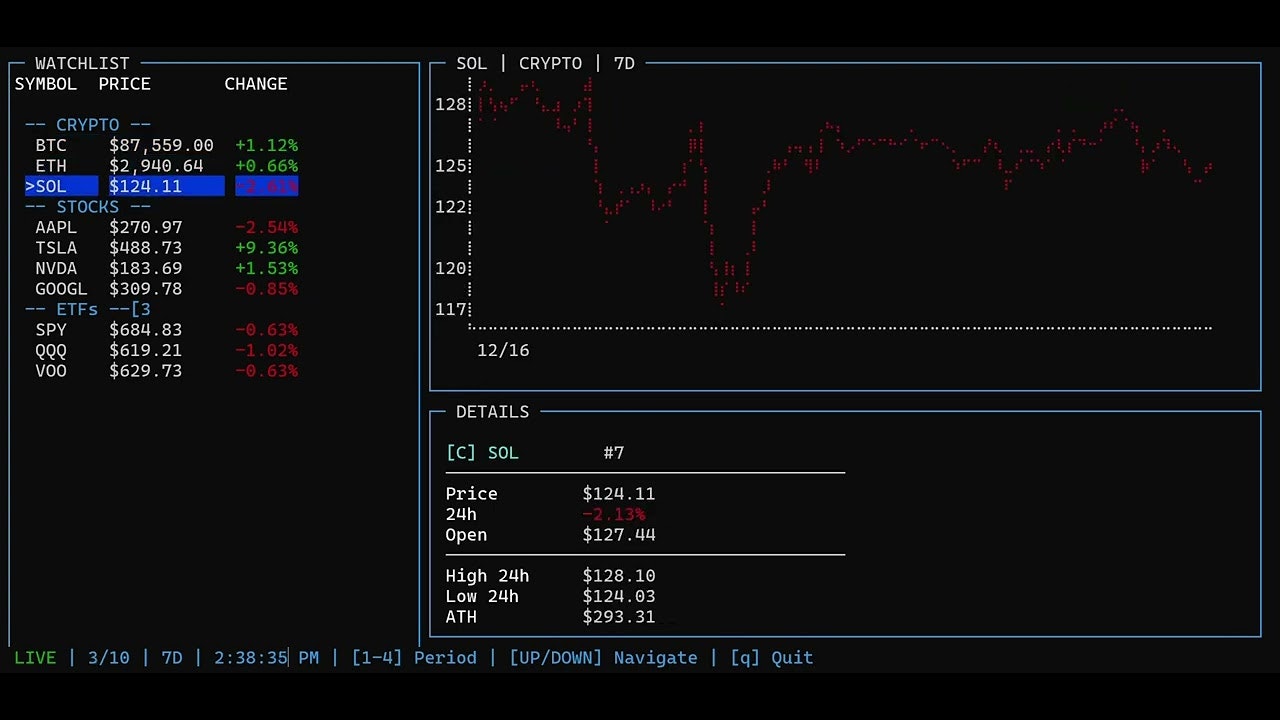Screen dimensions: 1280x720
Task: Click the [1-4] Period hint
Action: 414,658
